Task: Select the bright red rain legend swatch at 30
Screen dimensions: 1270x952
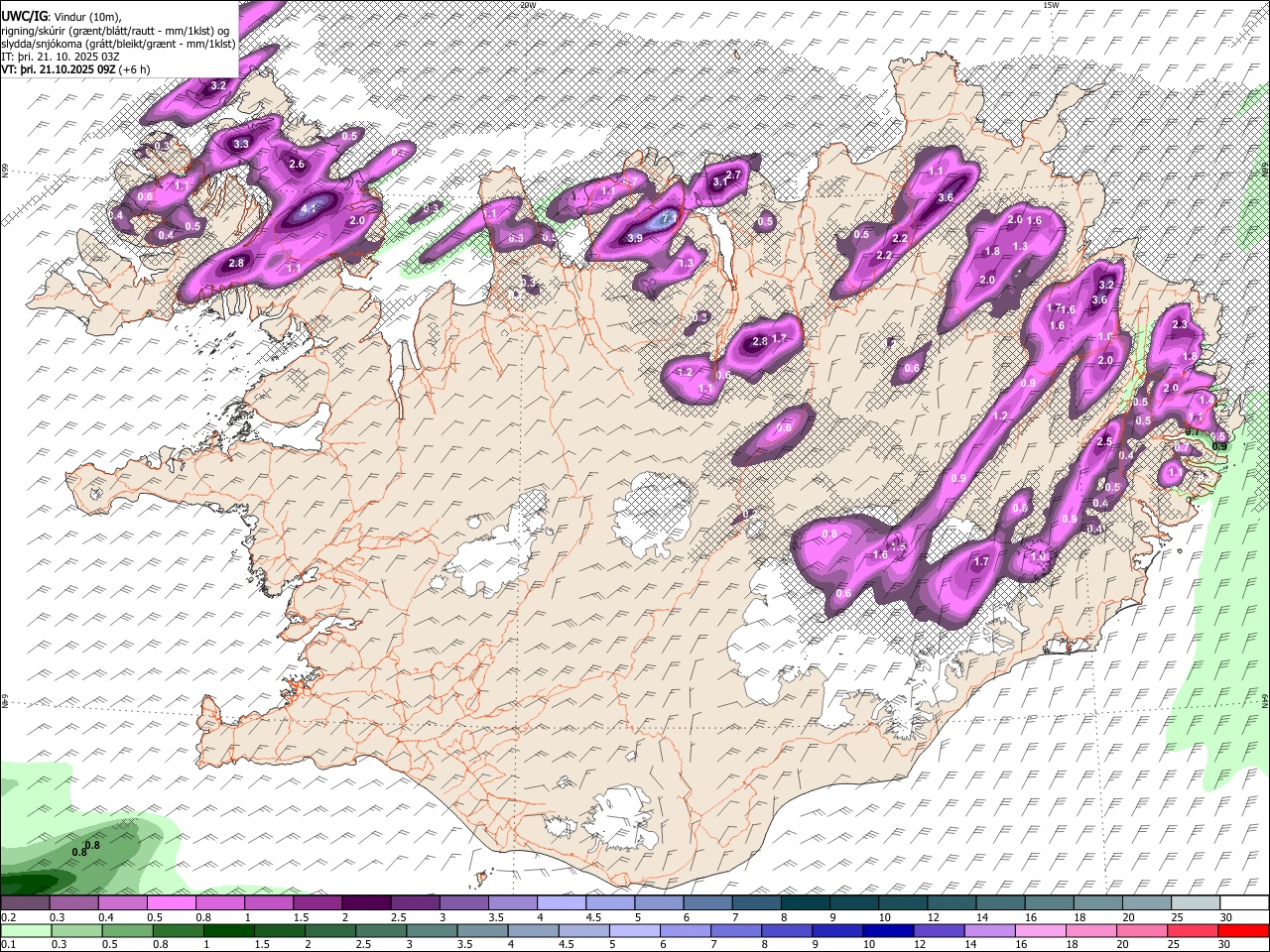Action: coord(1243,930)
